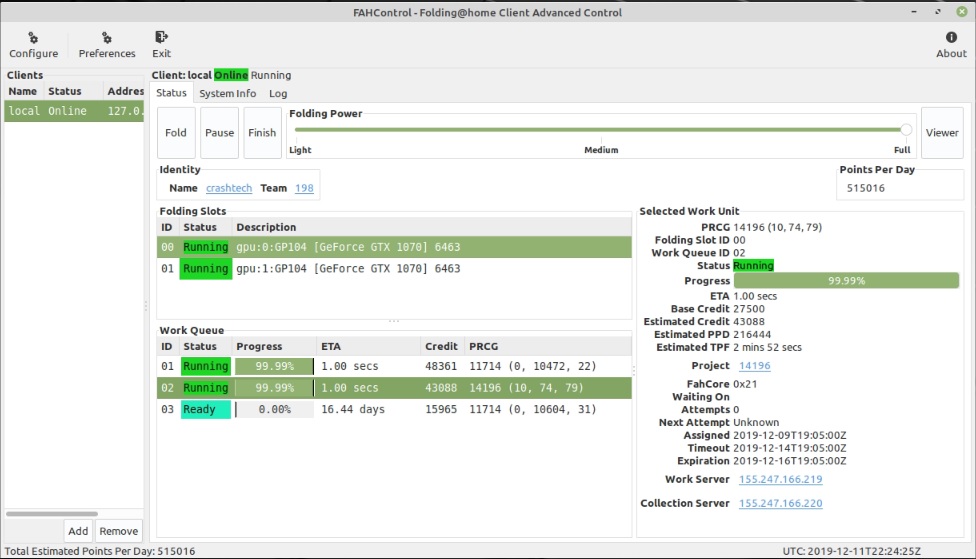
Task: Click the Points Per Day value 515016
Action: pyautogui.click(x=865, y=188)
